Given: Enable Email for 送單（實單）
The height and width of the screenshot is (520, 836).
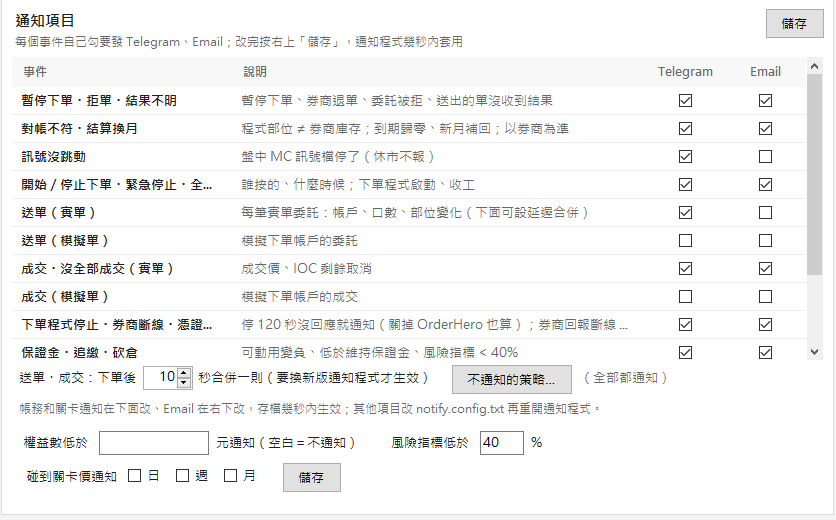Looking at the screenshot, I should [x=765, y=212].
